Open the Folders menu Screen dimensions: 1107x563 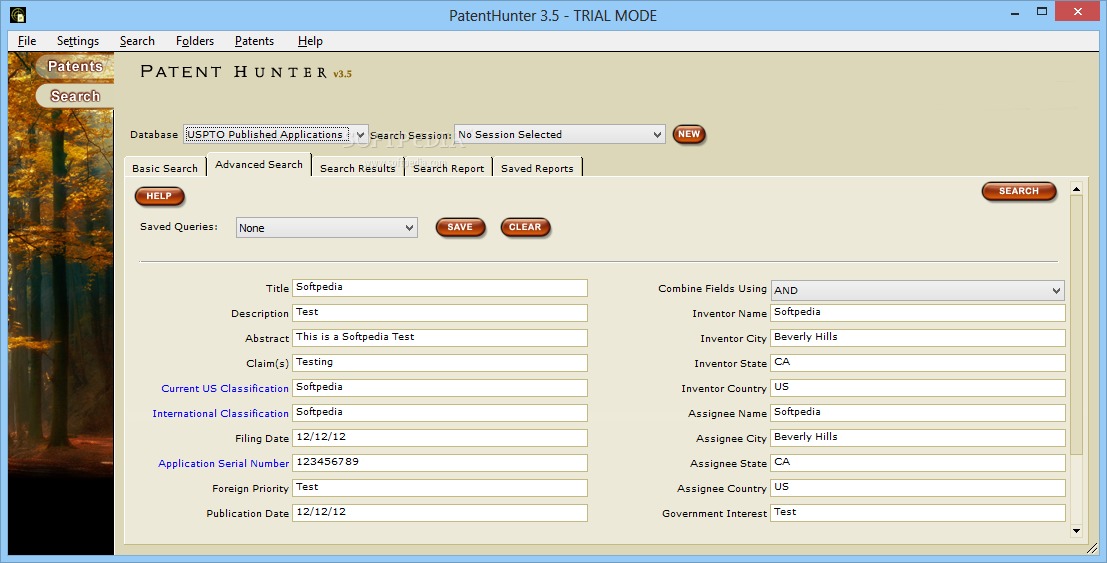point(195,41)
